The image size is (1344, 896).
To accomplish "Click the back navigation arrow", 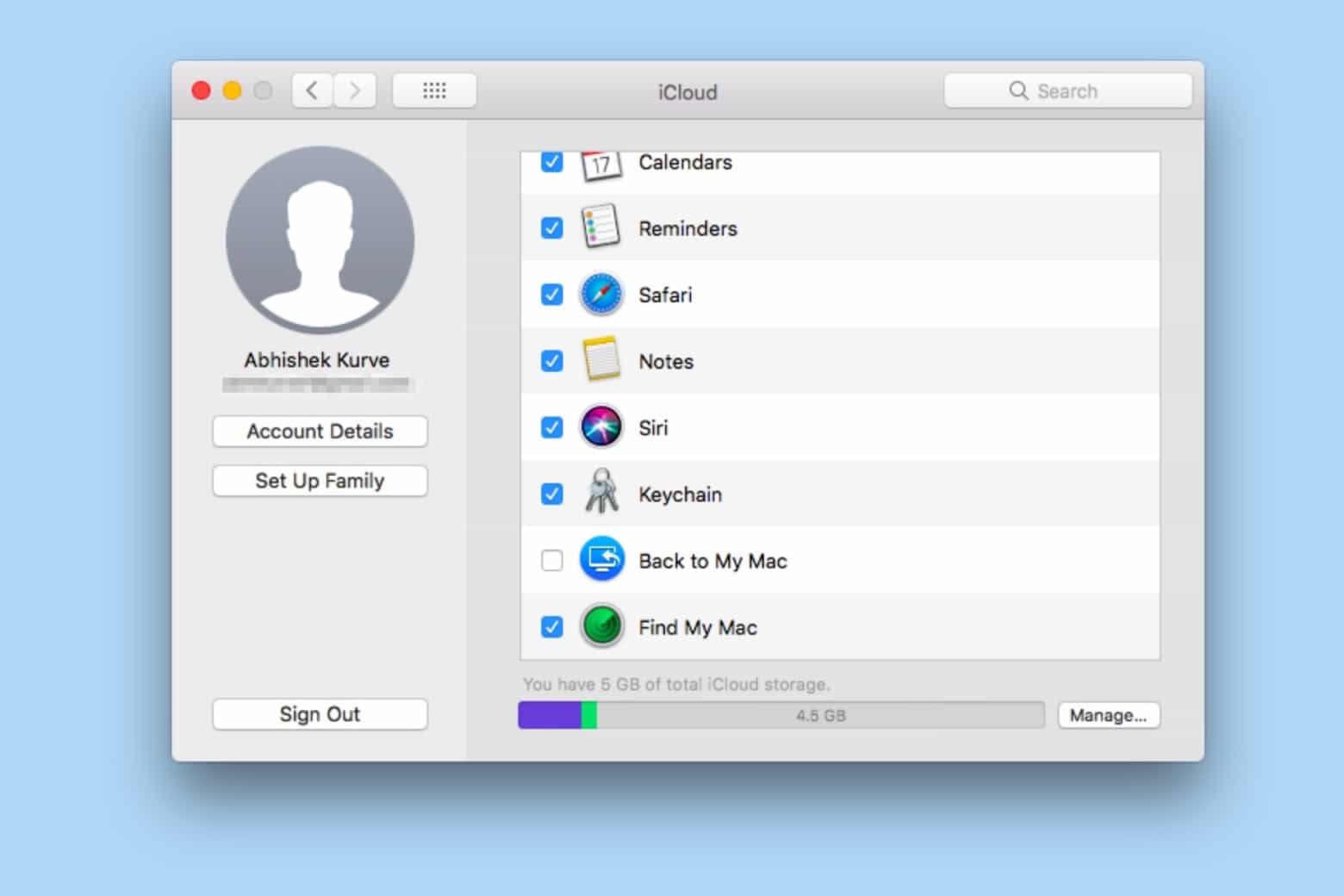I will click(x=312, y=90).
